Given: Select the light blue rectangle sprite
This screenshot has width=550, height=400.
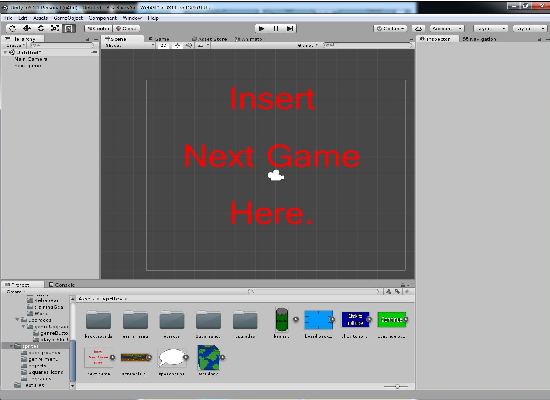Looking at the screenshot, I should 318,319.
